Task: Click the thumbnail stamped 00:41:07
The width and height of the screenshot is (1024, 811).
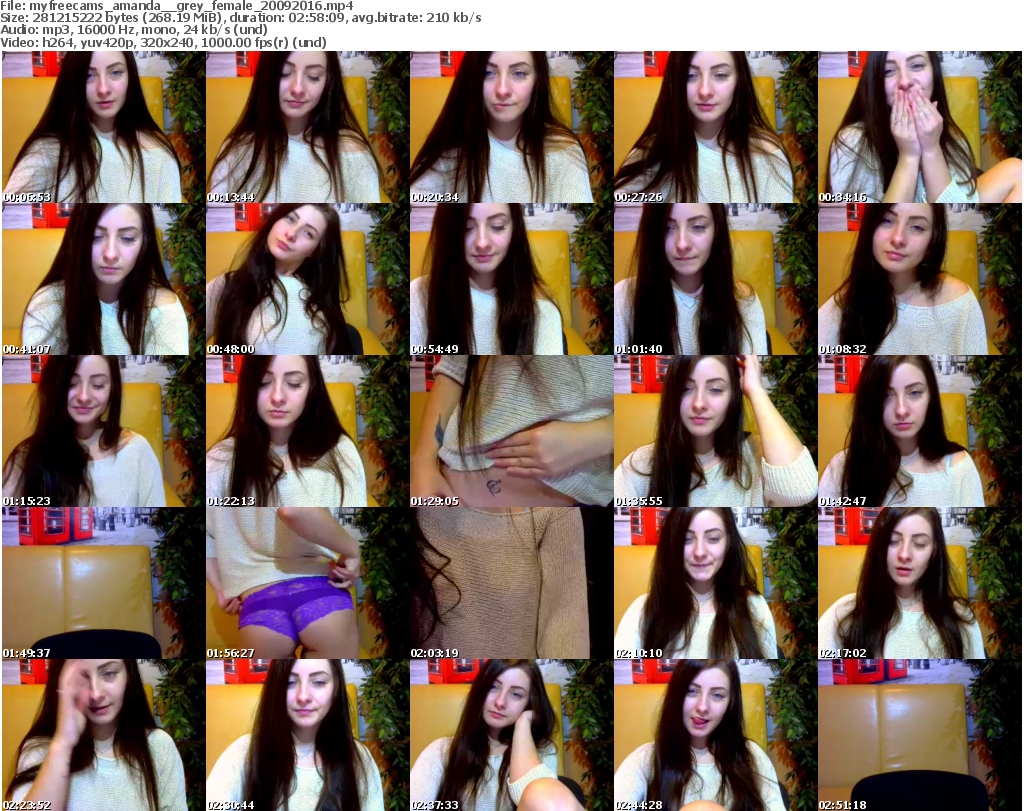Action: [x=103, y=279]
